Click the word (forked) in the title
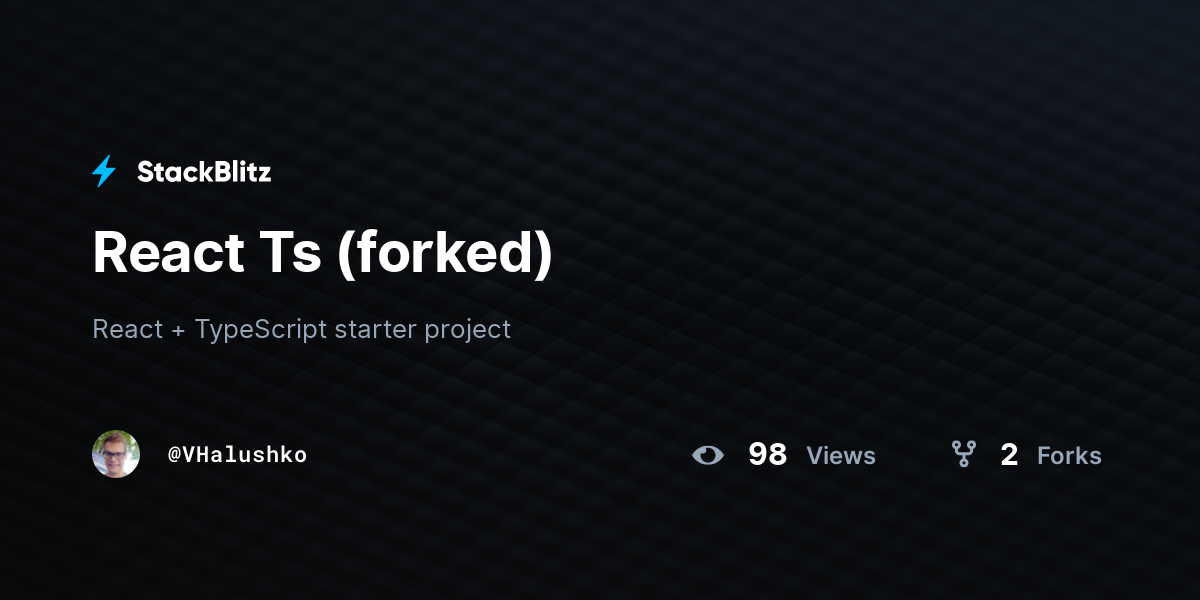The height and width of the screenshot is (600, 1200). click(445, 255)
